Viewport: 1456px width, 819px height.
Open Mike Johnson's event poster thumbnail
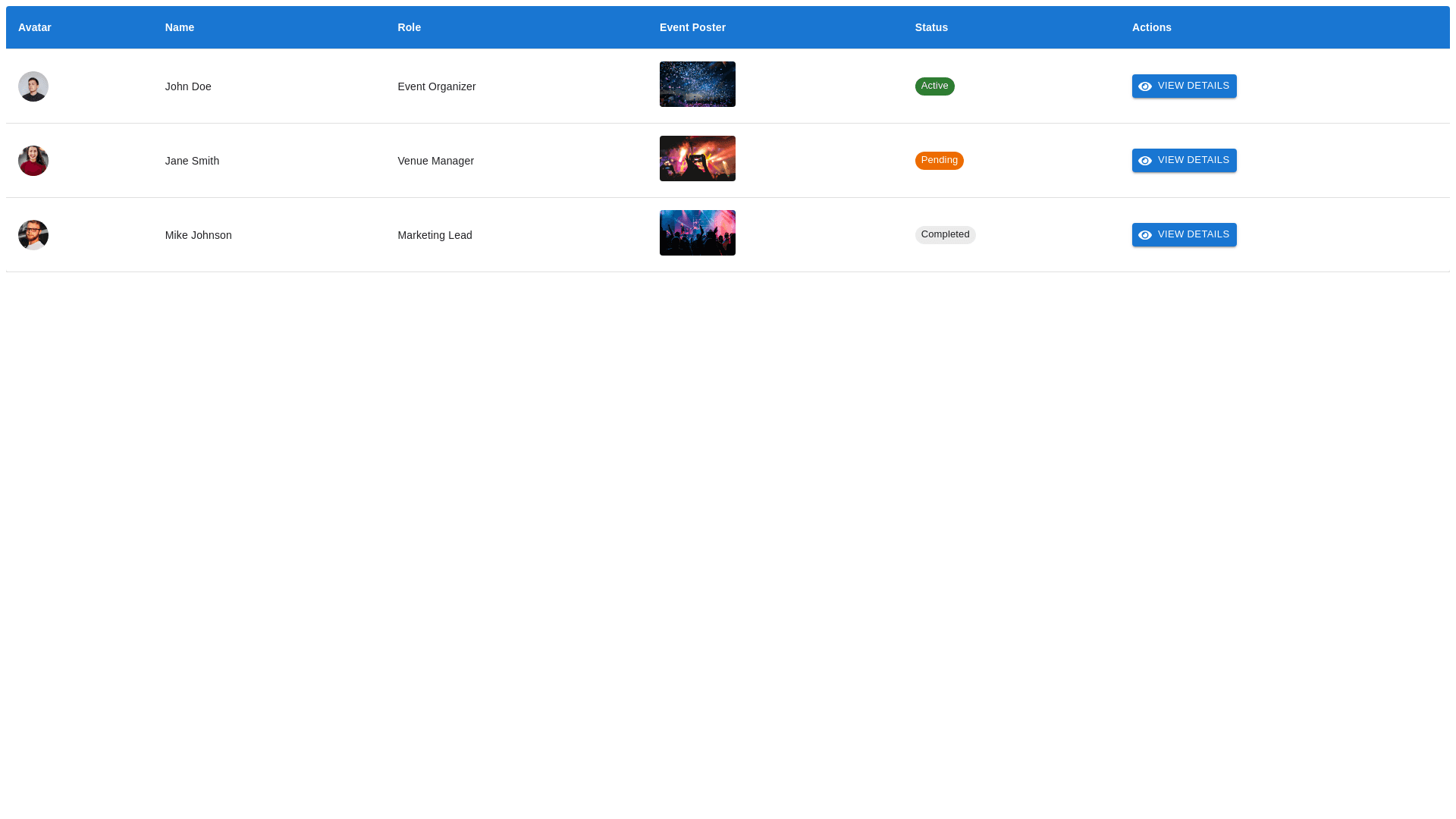697,233
